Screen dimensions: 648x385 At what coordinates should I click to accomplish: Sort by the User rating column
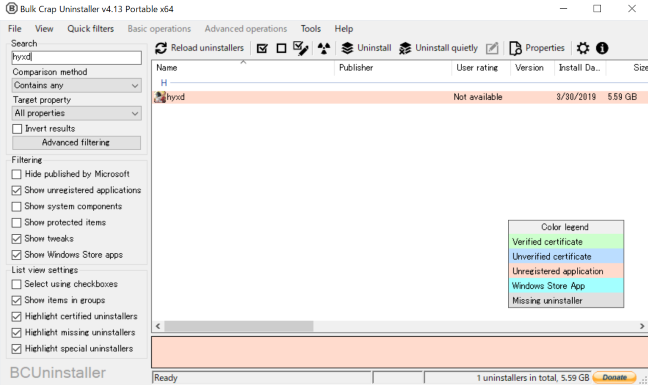[x=481, y=68]
